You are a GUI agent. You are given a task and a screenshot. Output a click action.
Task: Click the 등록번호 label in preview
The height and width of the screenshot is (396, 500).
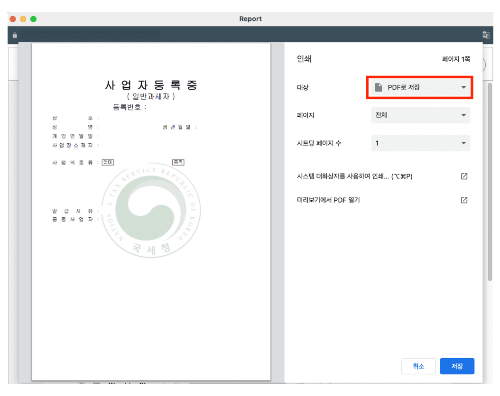coord(129,107)
